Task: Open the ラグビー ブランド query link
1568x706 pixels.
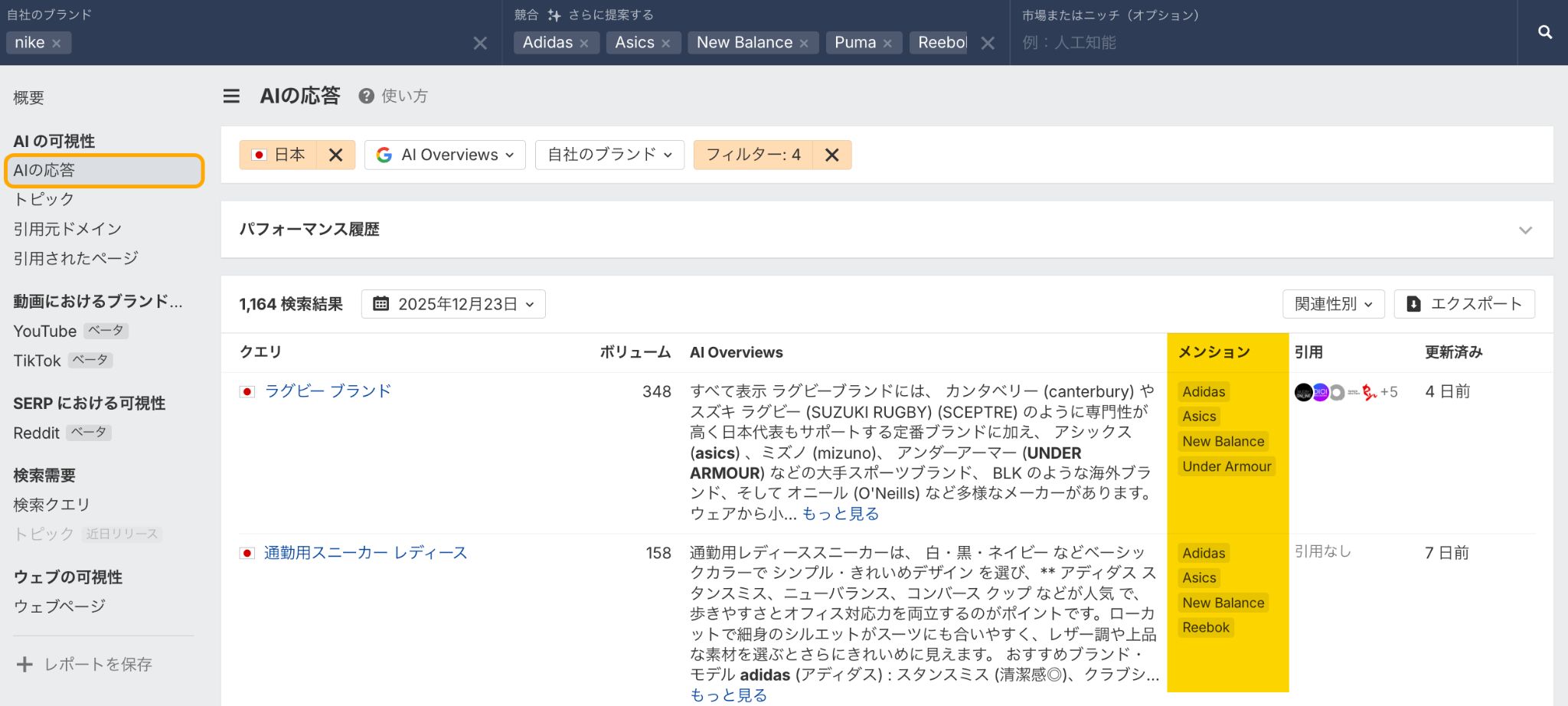Action: 328,391
